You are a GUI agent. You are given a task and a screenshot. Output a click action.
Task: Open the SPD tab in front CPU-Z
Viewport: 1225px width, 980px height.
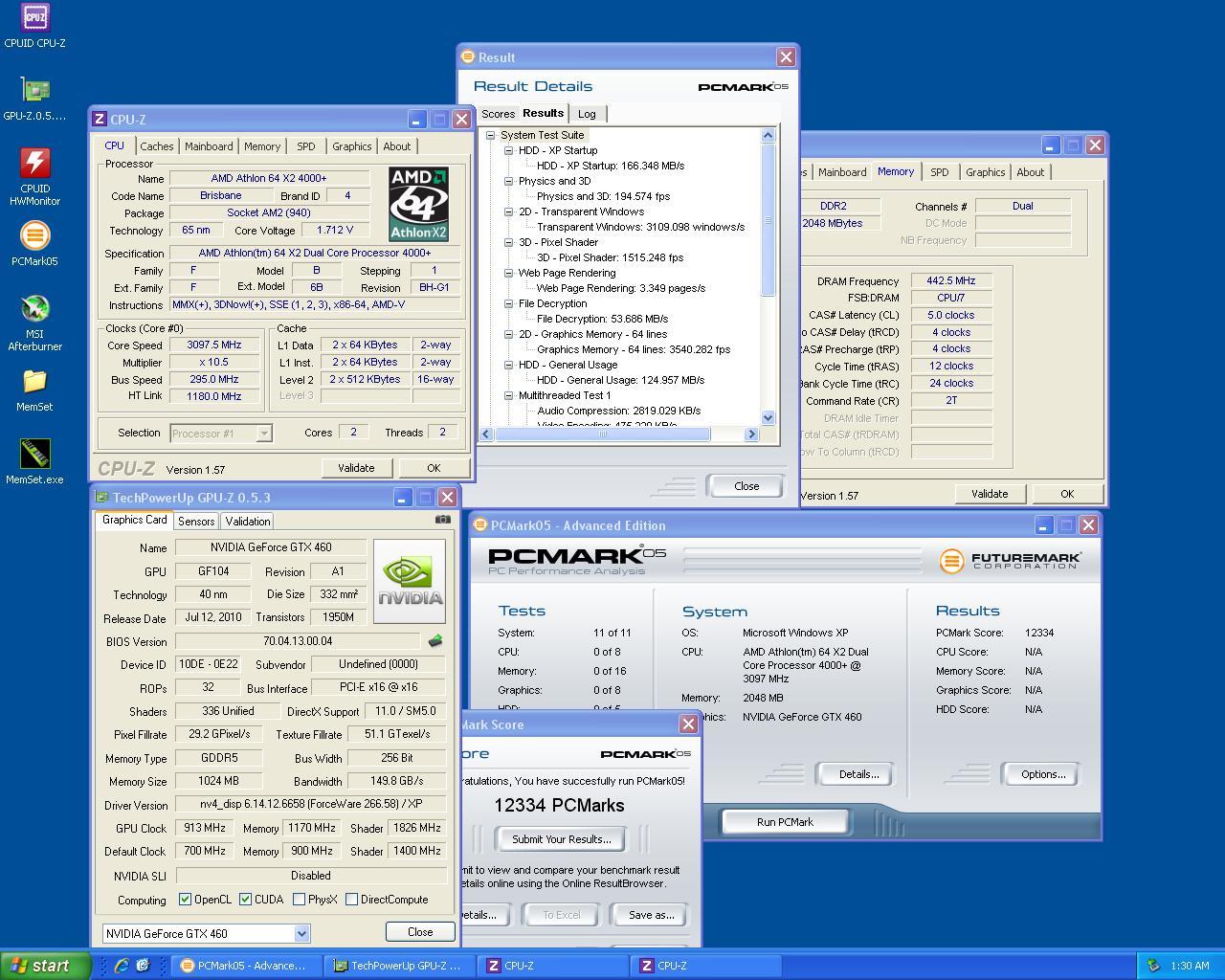305,146
